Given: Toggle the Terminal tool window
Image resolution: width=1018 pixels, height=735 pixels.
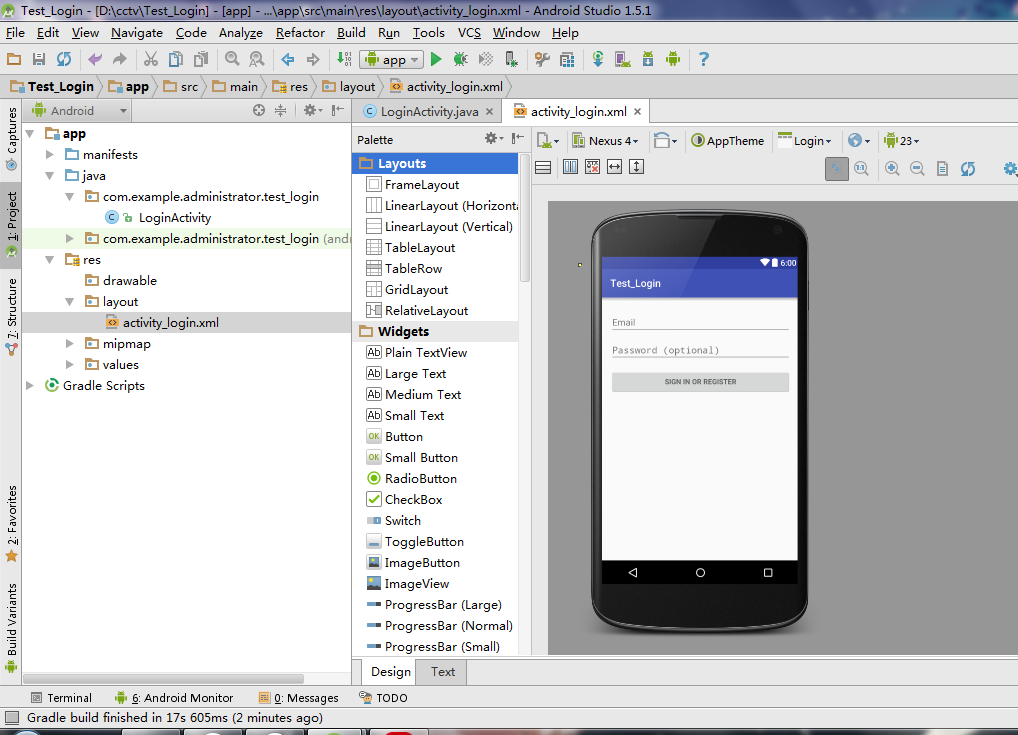Looking at the screenshot, I should [x=62, y=698].
